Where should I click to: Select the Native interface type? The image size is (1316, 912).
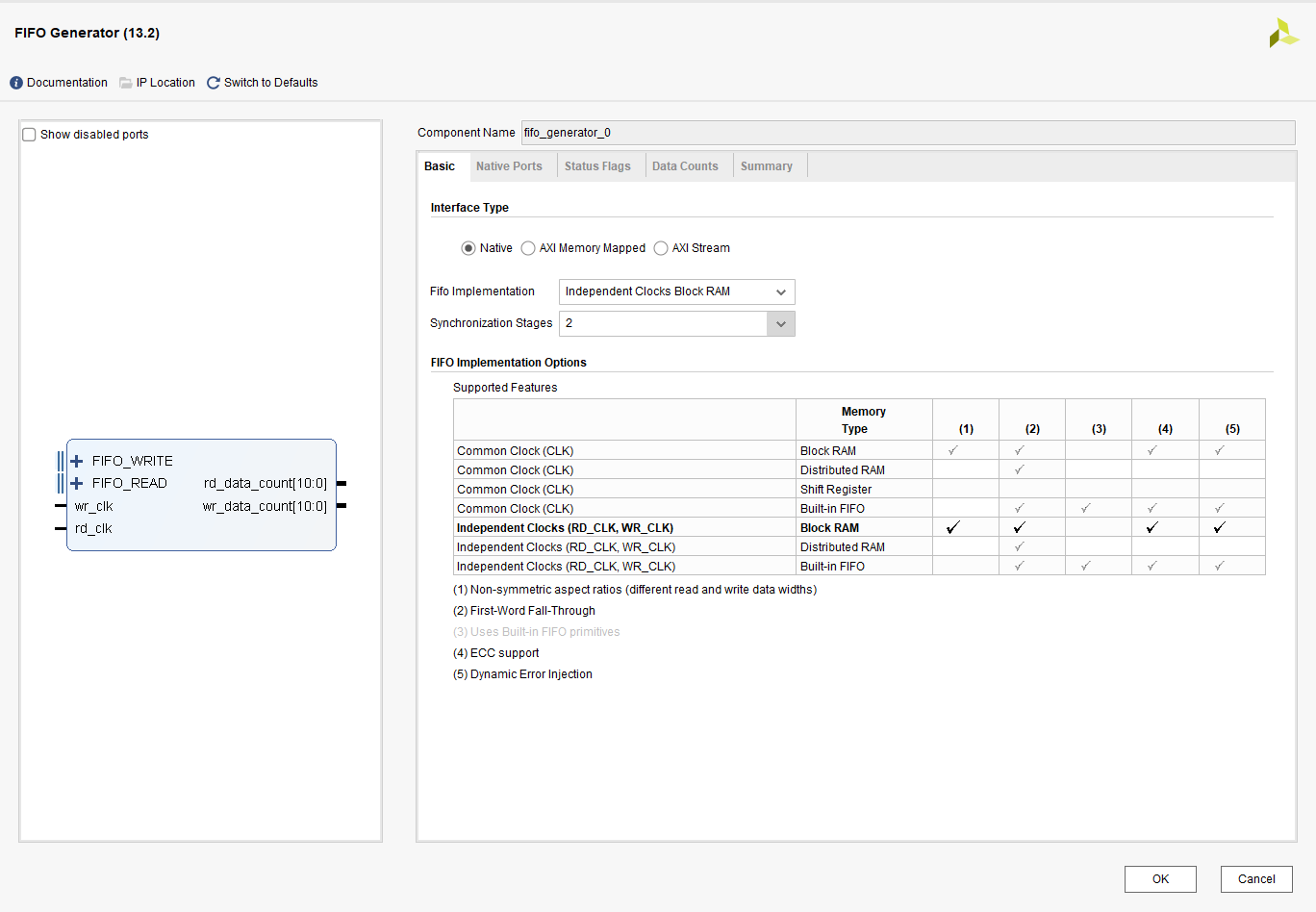point(468,248)
